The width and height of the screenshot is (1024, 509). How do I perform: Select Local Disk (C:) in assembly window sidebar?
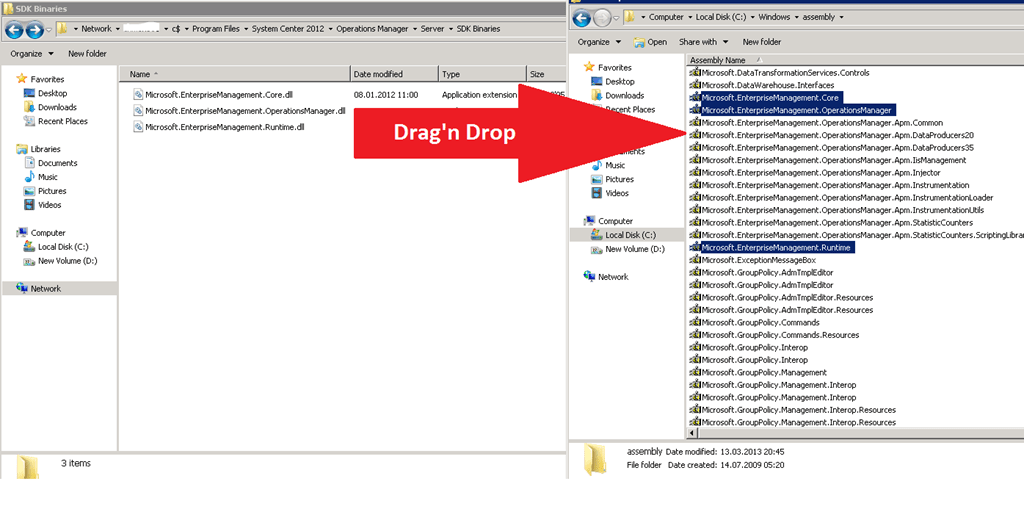(630, 235)
